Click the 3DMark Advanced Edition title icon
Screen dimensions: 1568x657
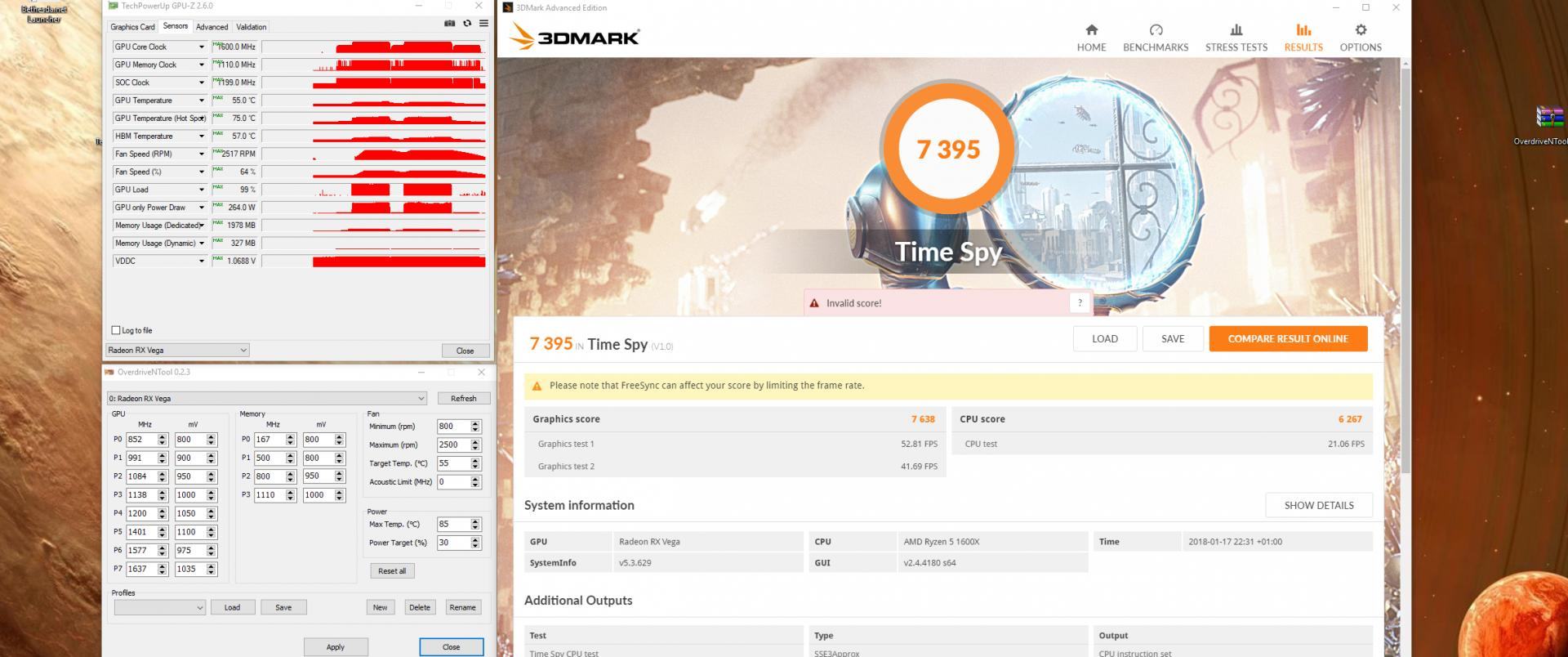click(x=508, y=7)
